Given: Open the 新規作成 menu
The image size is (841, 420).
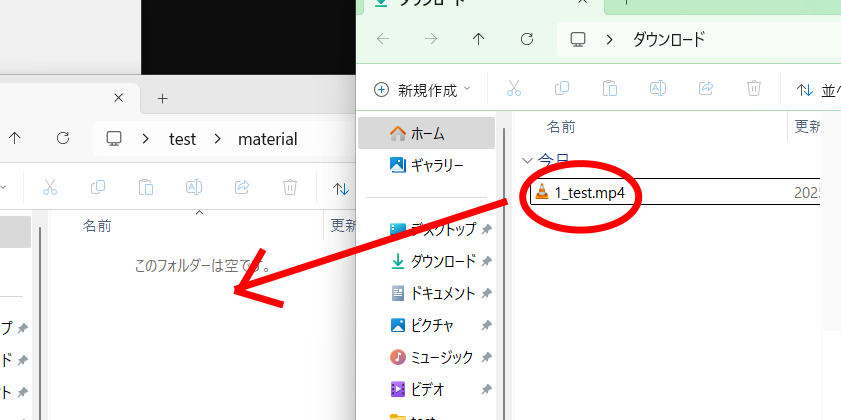Looking at the screenshot, I should pyautogui.click(x=422, y=90).
